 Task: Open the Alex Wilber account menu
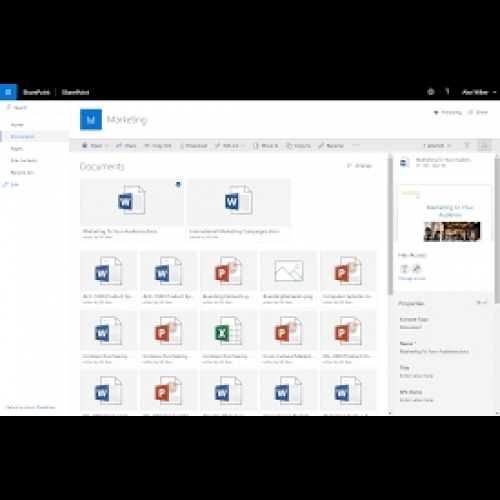(479, 92)
